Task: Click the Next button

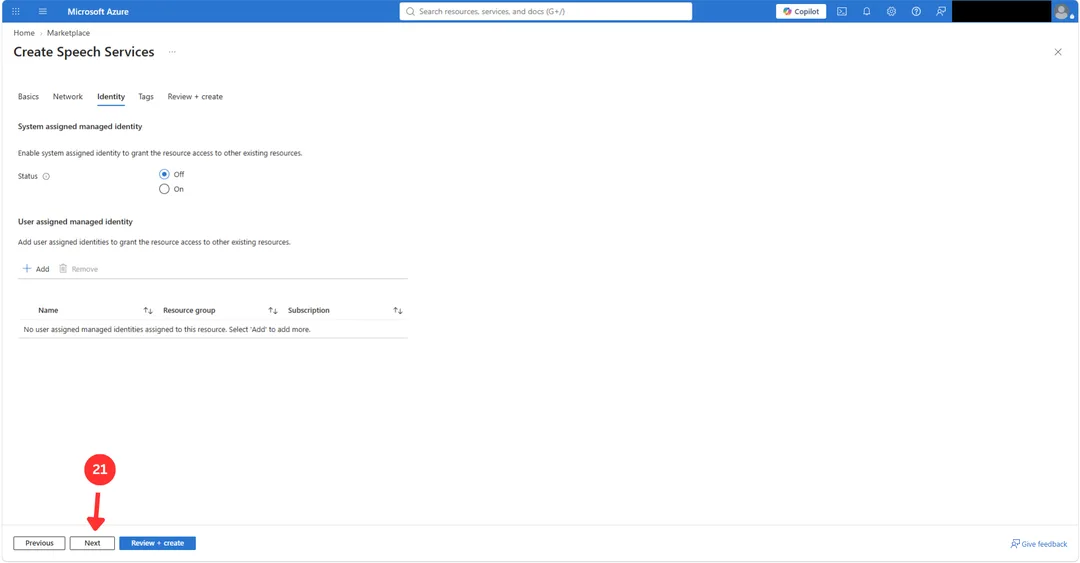Action: [92, 543]
